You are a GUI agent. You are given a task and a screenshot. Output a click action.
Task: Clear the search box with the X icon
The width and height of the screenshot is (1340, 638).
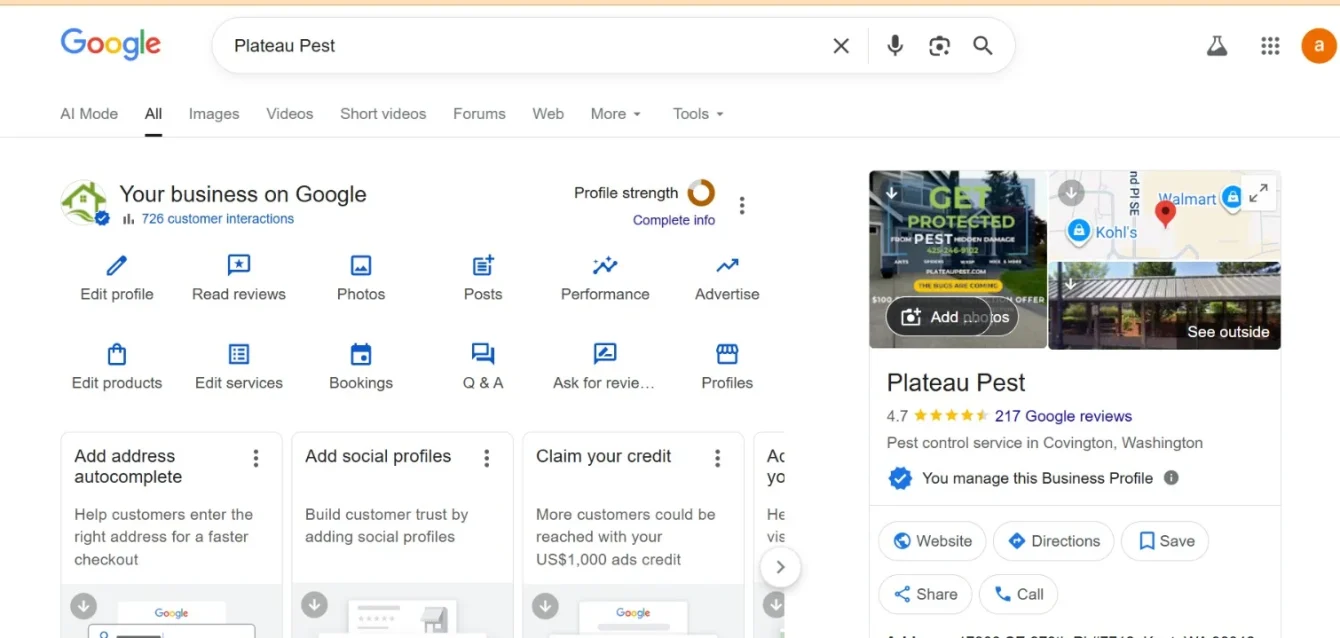click(x=841, y=46)
